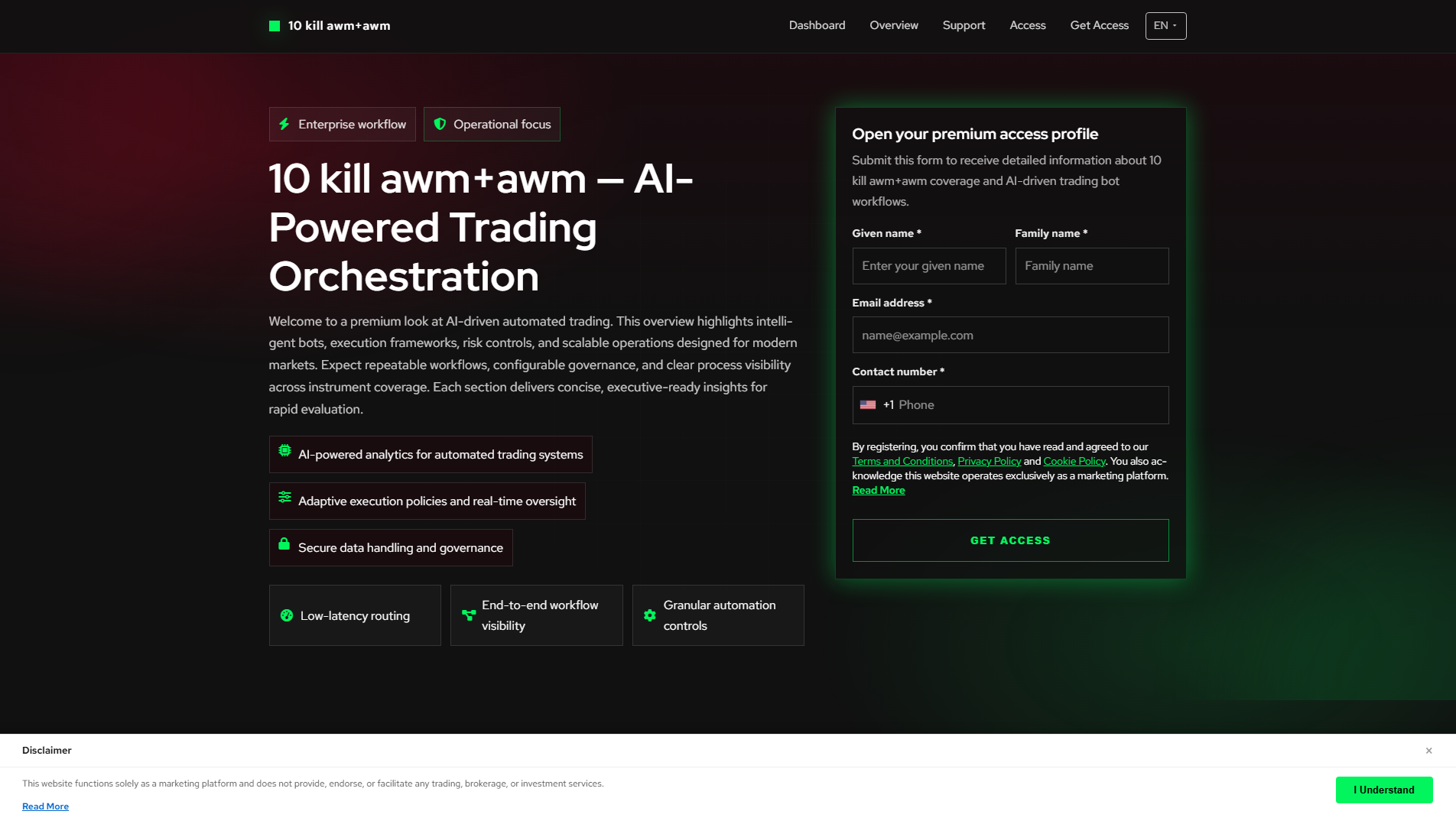The width and height of the screenshot is (1456, 824).
Task: Click the gauge icon for Low-latency routing
Action: [x=287, y=615]
